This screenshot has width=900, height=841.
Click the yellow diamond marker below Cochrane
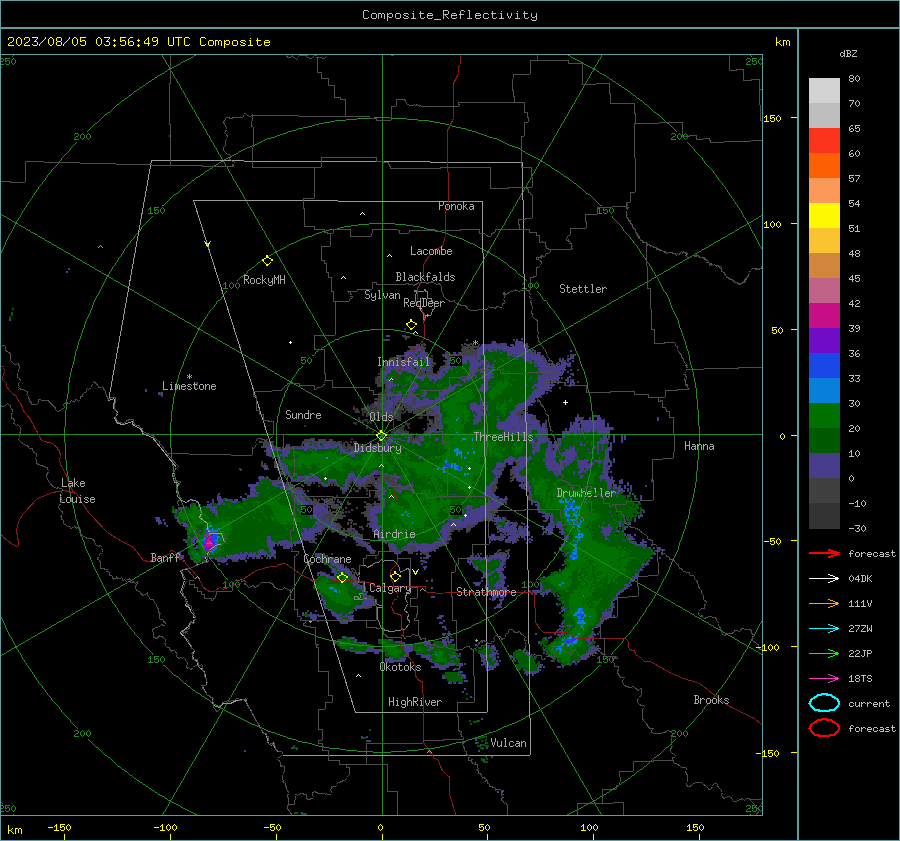[x=342, y=577]
